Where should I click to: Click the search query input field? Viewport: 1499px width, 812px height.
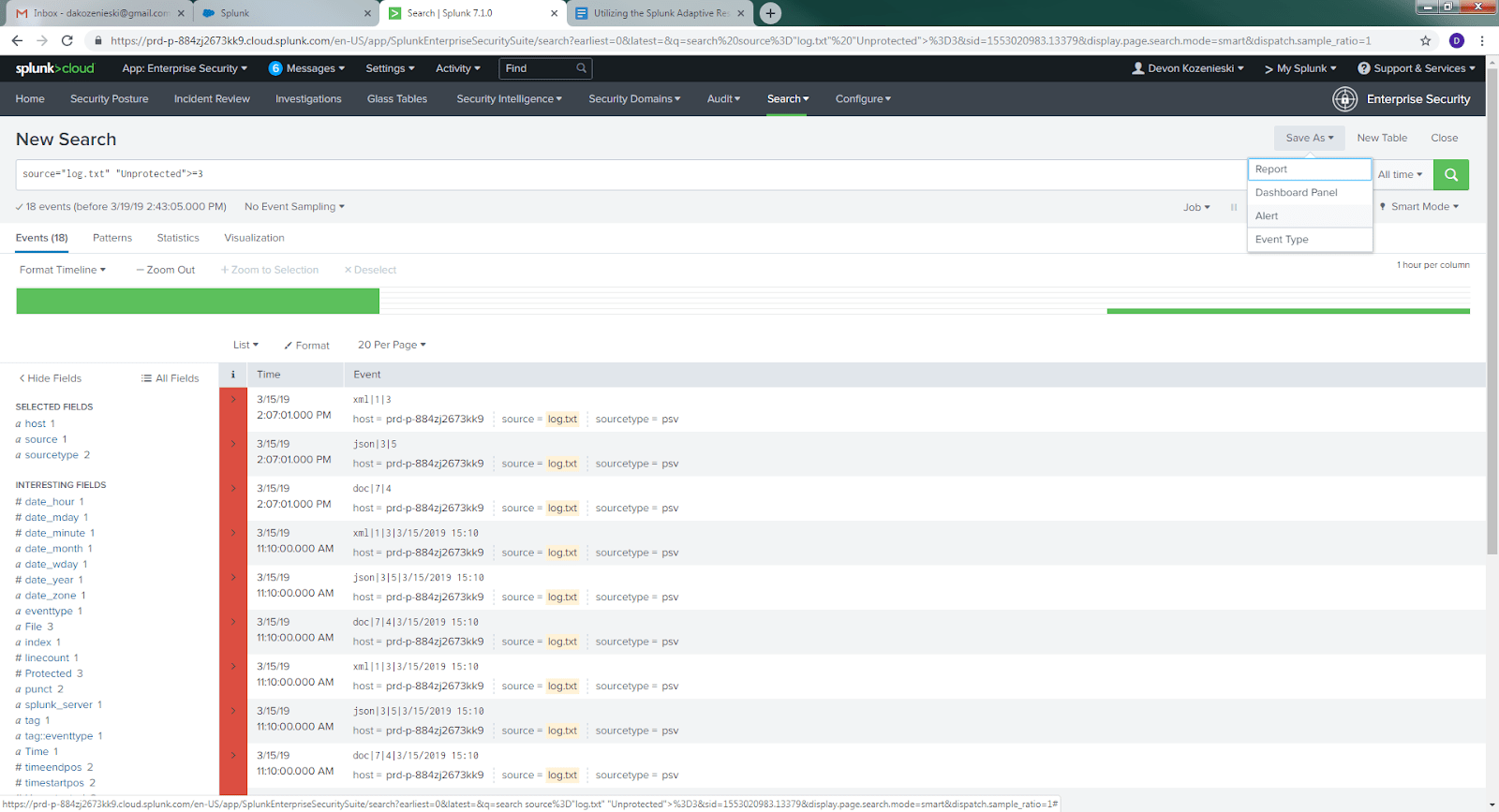pos(631,174)
